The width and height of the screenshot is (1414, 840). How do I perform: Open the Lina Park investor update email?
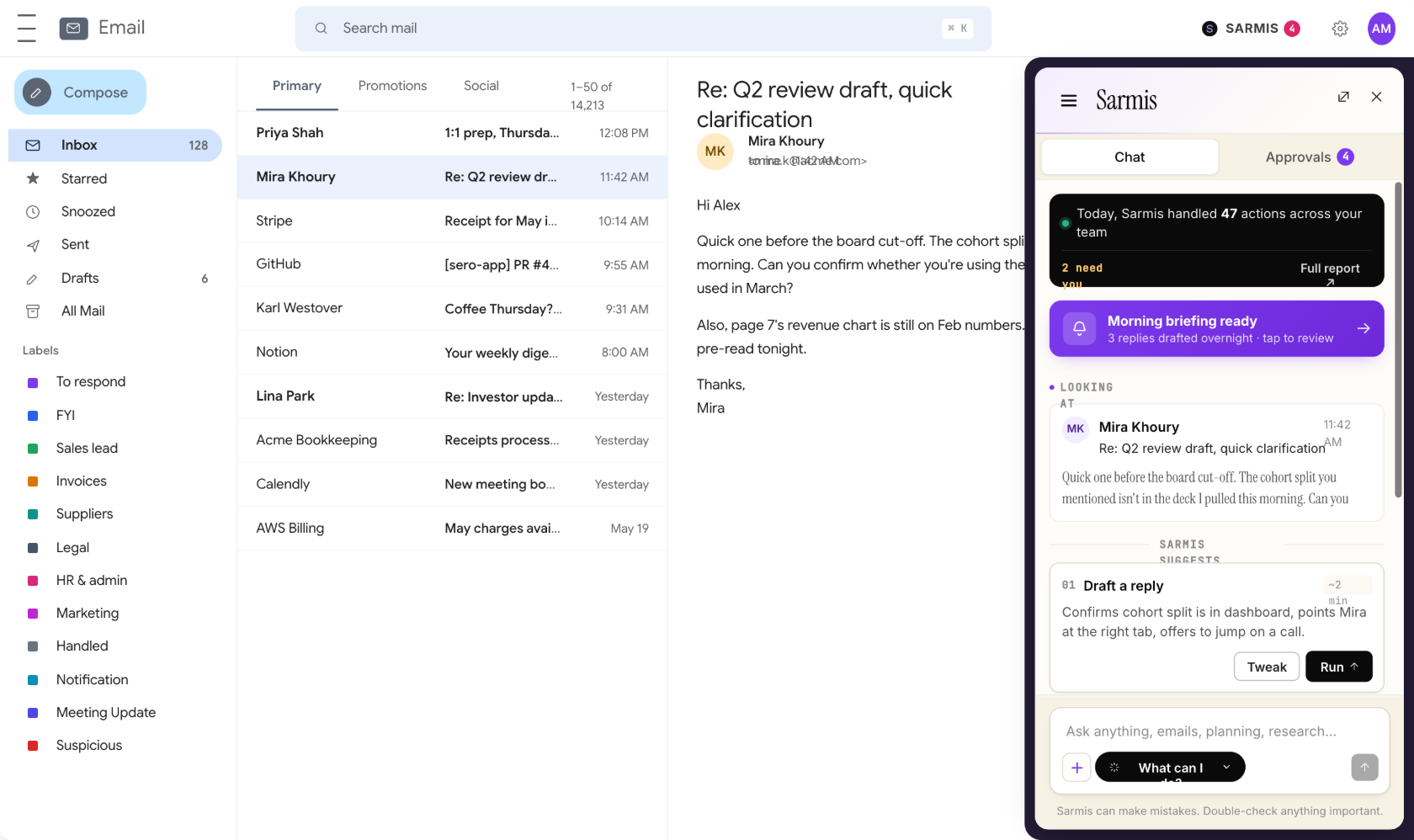click(x=452, y=396)
